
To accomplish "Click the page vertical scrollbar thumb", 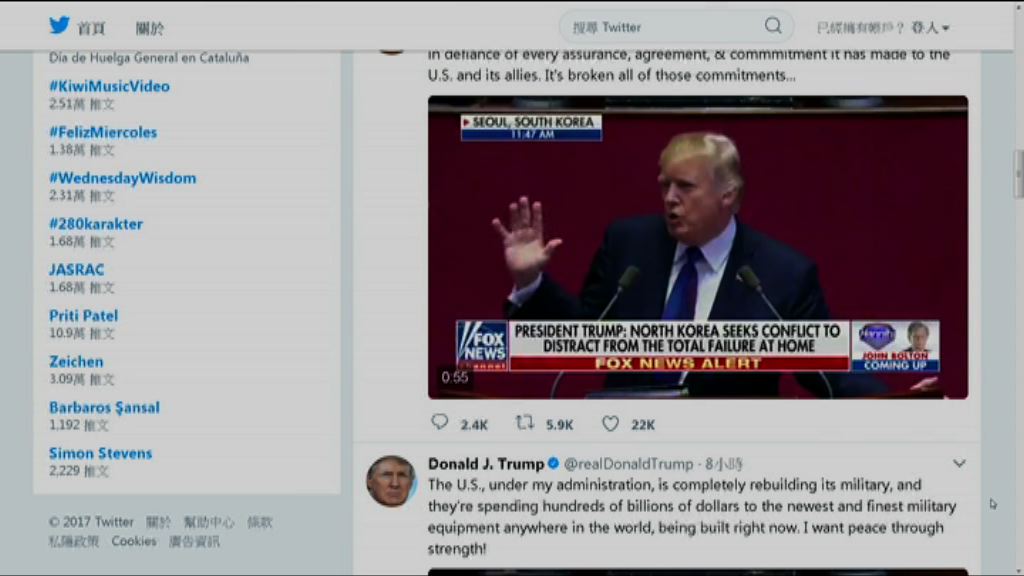I will 1017,174.
